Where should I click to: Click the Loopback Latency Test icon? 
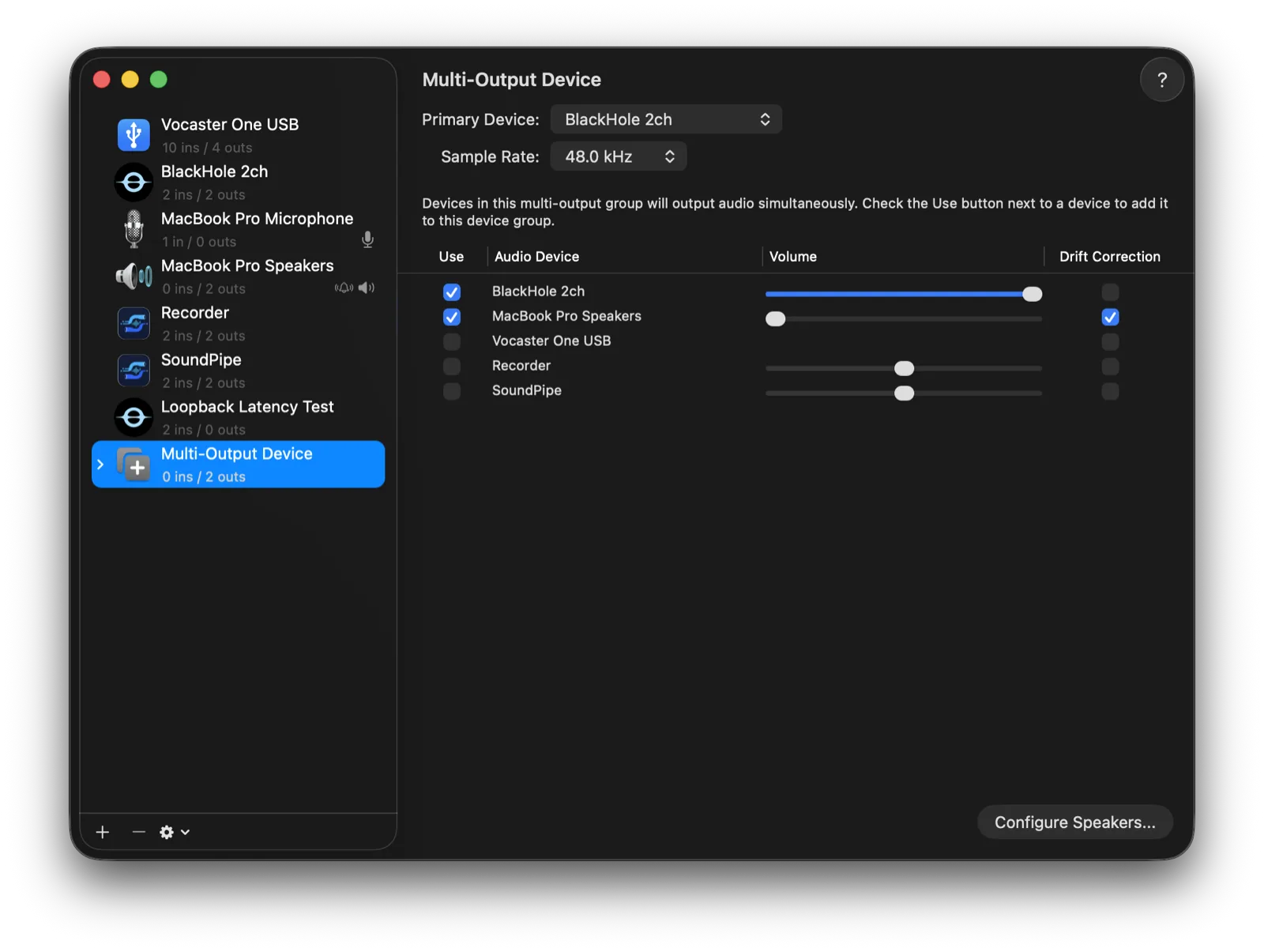(134, 417)
